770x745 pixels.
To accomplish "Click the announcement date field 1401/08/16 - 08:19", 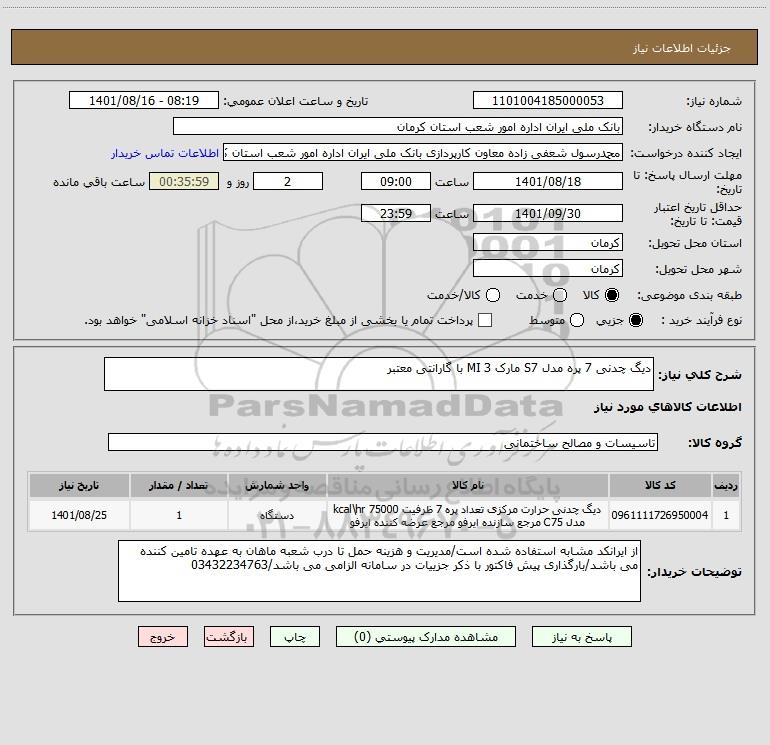I will pos(144,101).
